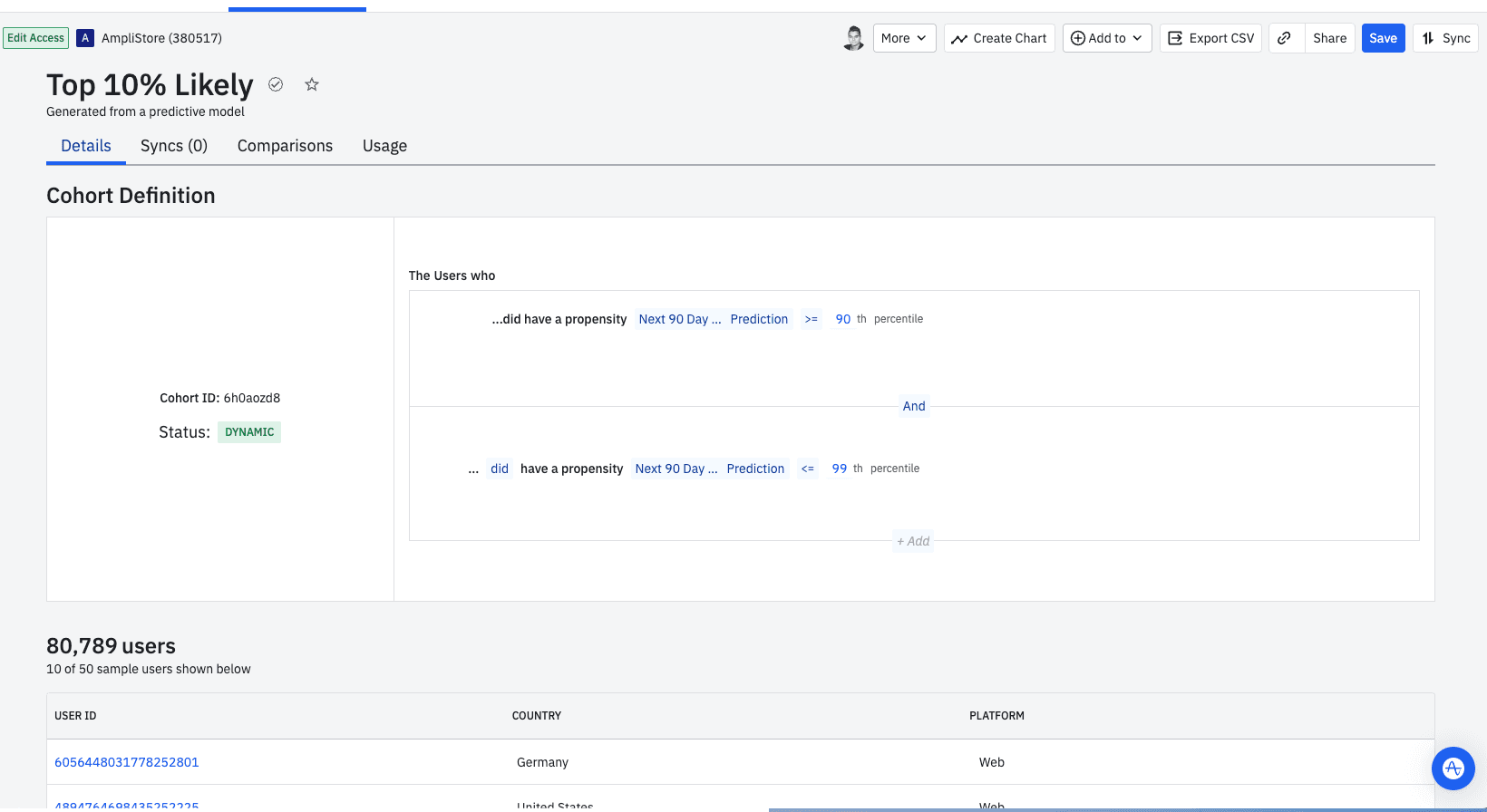Screen dimensions: 1487x812
Task: Click Create Chart button
Action: (x=999, y=38)
